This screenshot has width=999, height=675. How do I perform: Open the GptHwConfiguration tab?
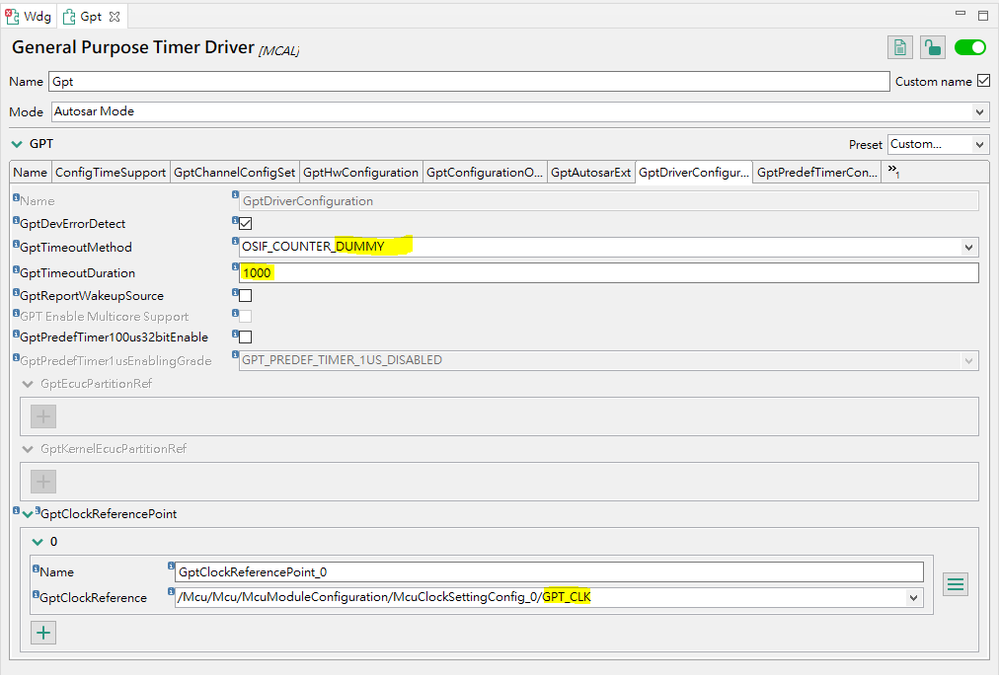[361, 173]
